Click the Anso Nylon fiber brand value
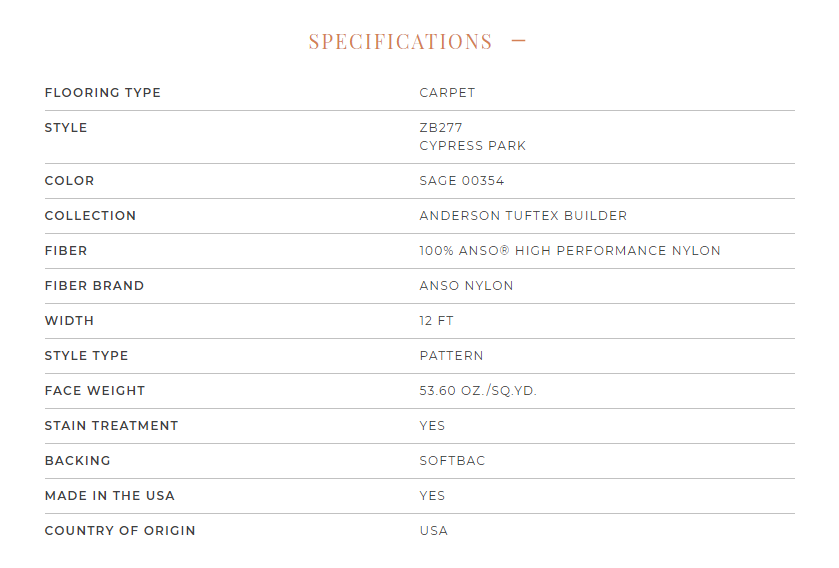This screenshot has width=839, height=568. click(466, 286)
